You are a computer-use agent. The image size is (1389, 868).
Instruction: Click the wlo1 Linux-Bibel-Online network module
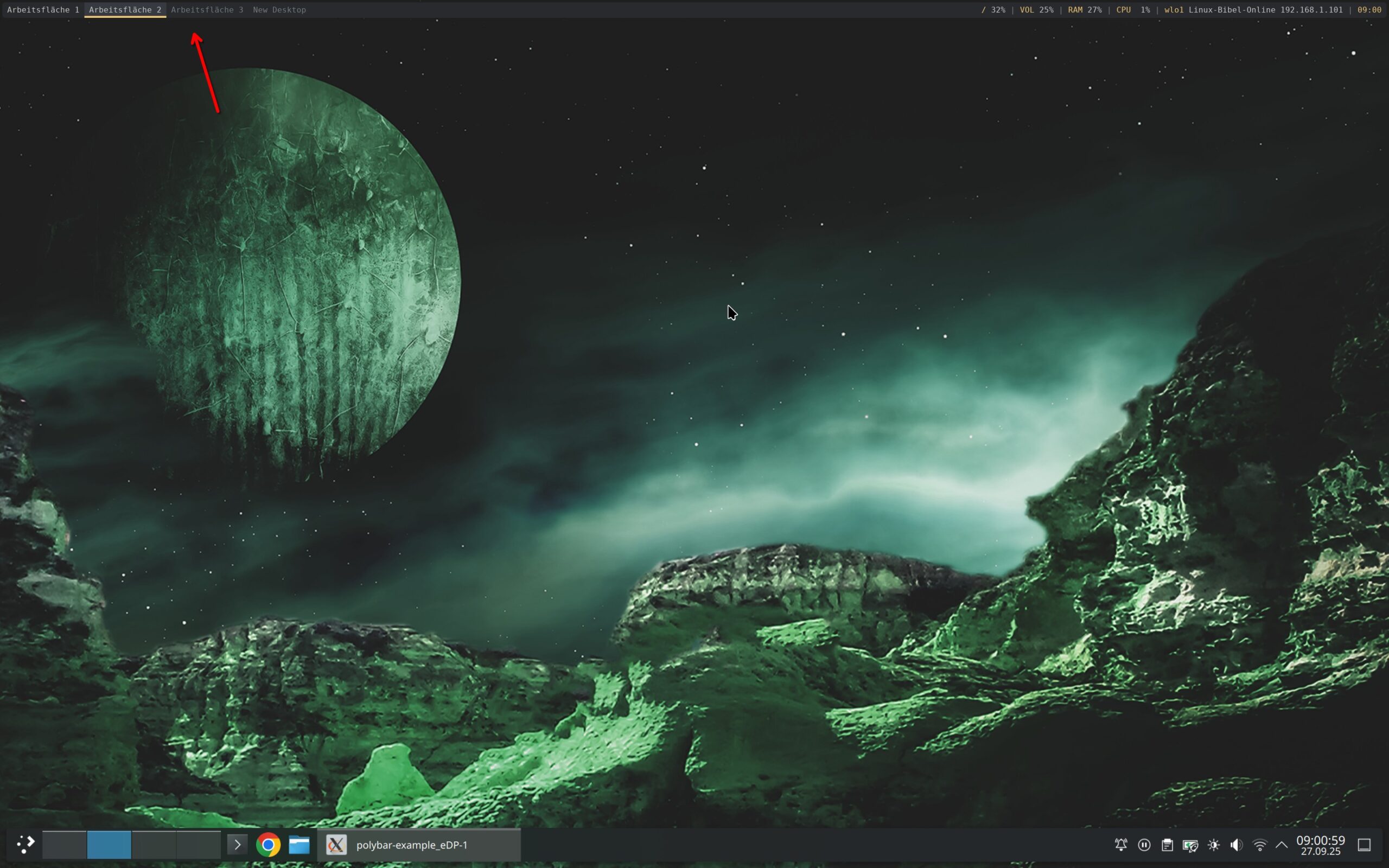click(x=1253, y=10)
